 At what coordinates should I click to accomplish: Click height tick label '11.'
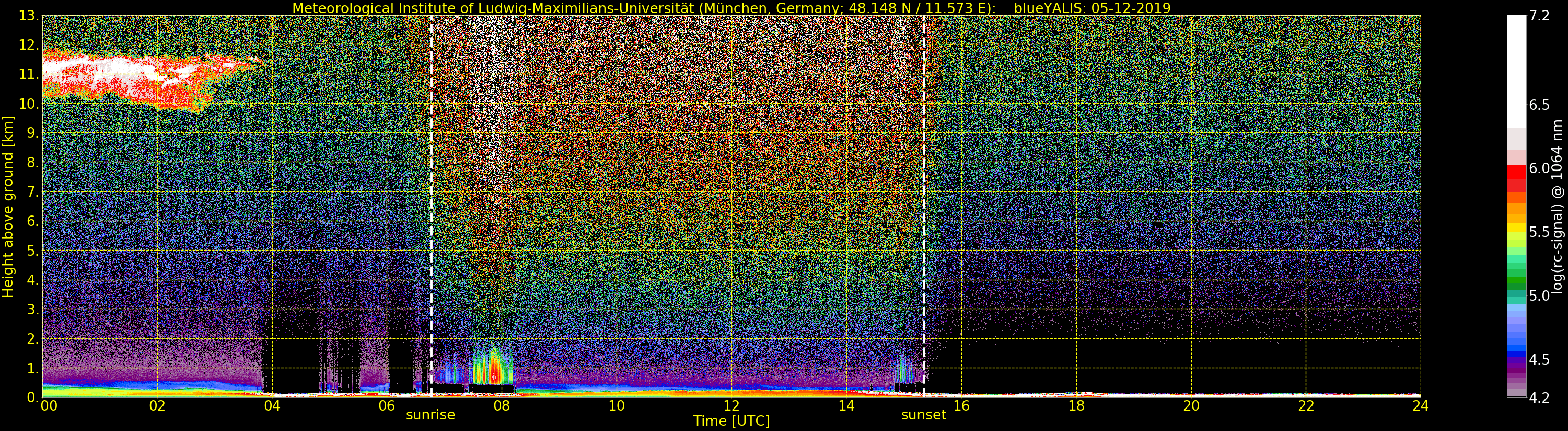(29, 74)
